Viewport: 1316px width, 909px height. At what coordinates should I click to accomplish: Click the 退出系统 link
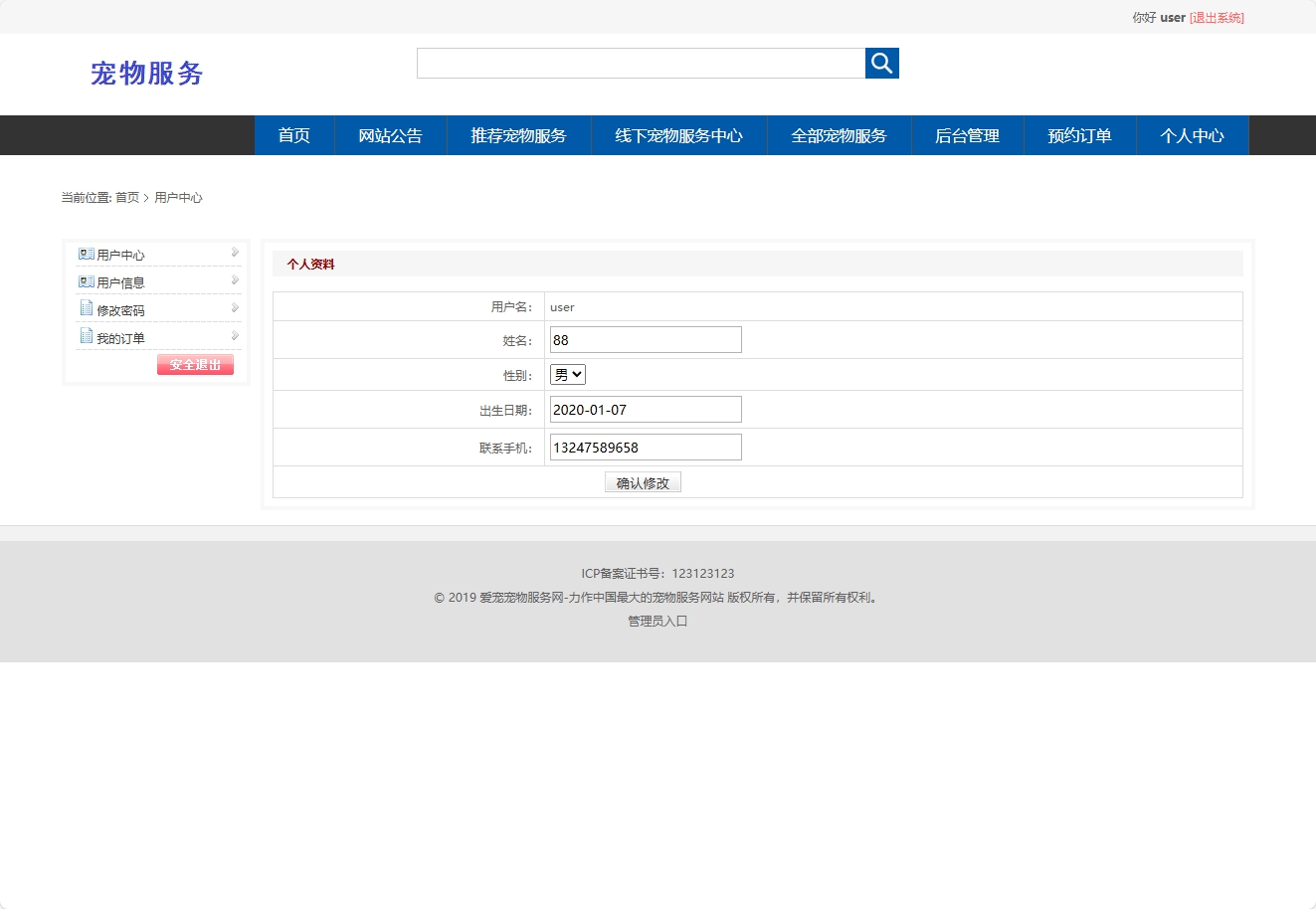tap(1216, 17)
